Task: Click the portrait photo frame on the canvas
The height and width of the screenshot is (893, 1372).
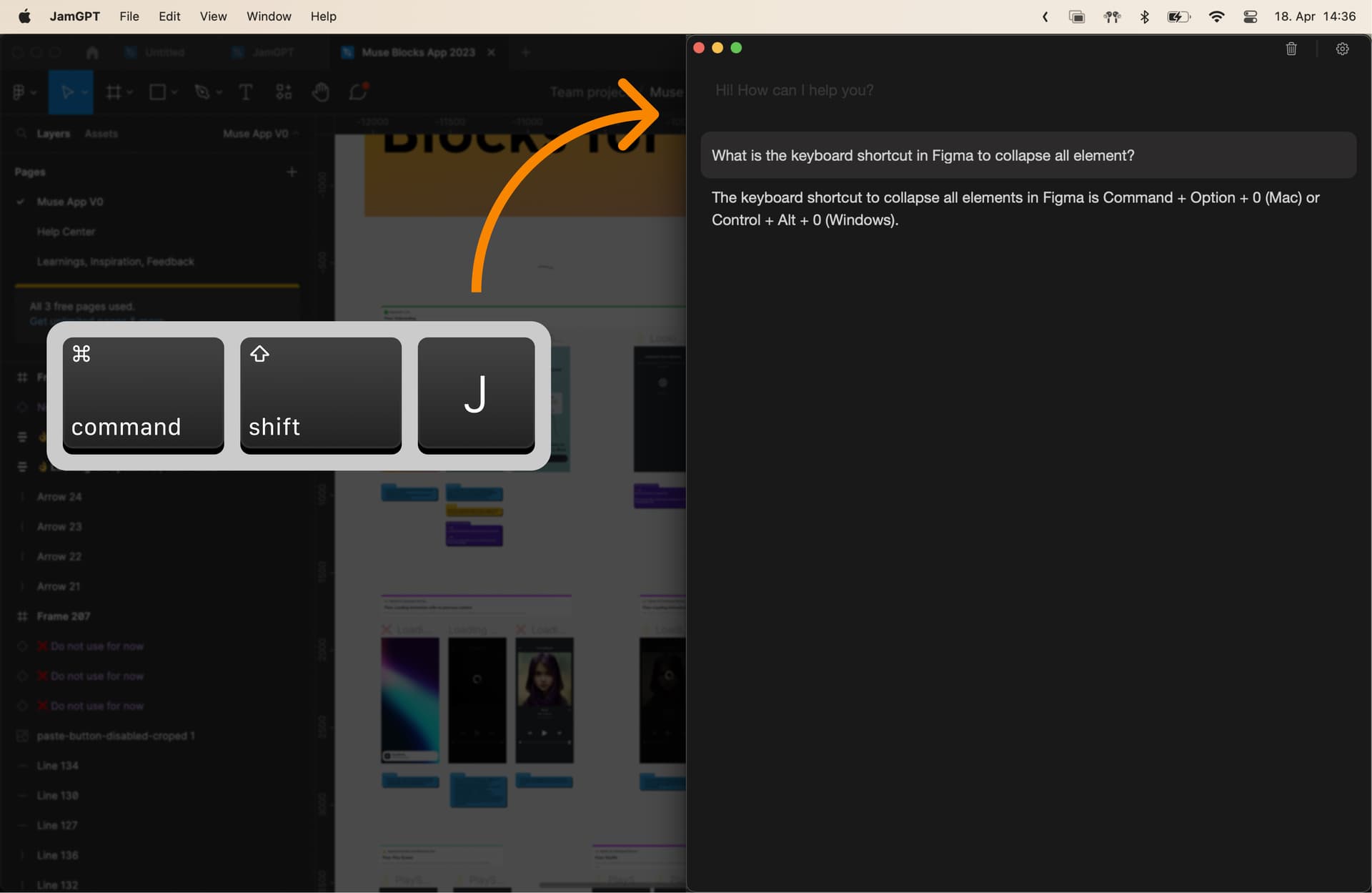Action: coord(544,700)
